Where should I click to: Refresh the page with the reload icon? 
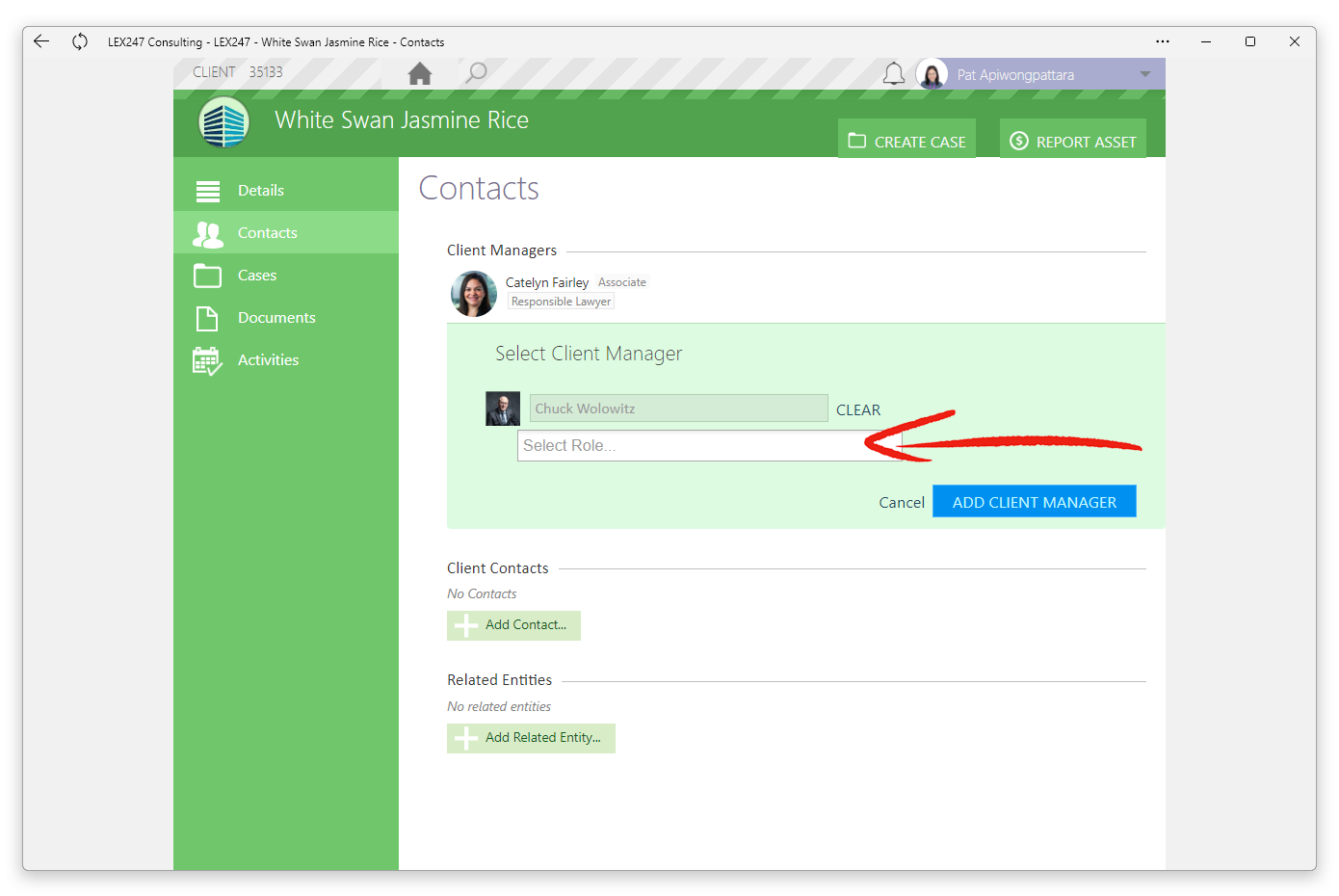(x=80, y=41)
